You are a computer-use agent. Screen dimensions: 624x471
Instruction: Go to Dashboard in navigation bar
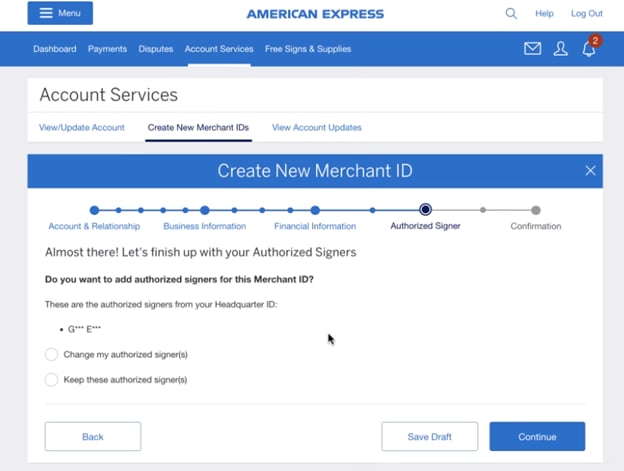click(54, 48)
